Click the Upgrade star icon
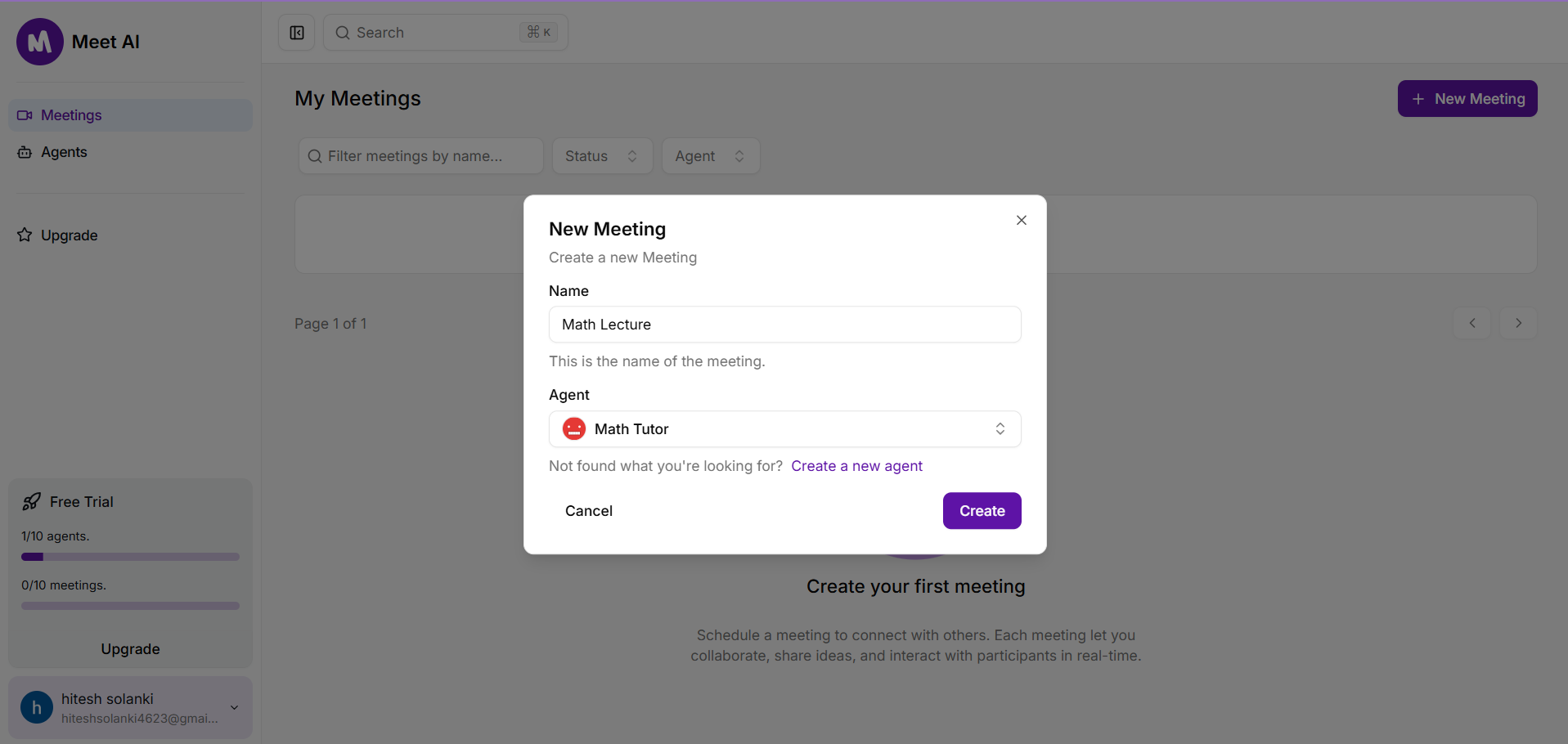 25,235
